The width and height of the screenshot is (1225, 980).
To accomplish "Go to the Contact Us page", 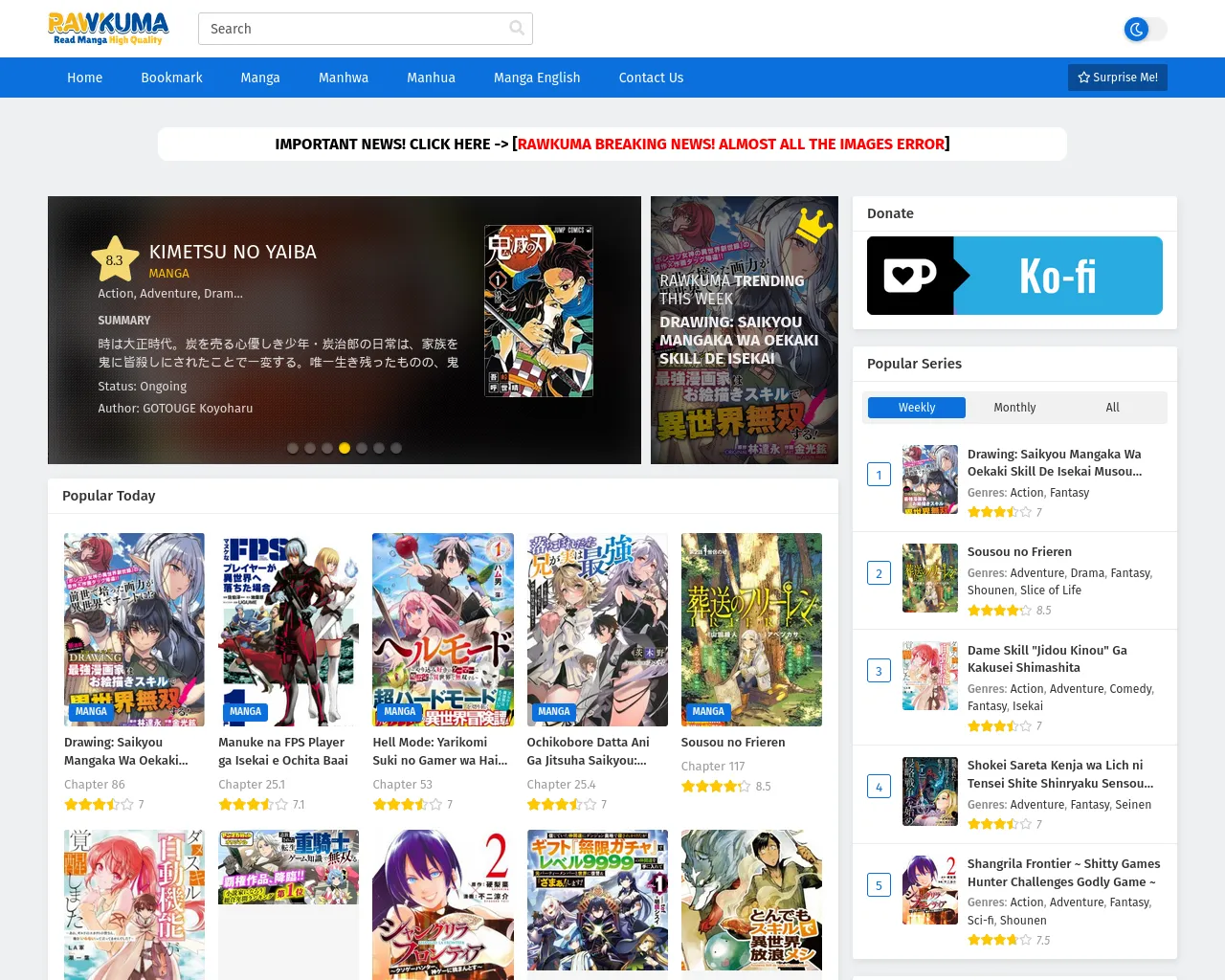I will pyautogui.click(x=651, y=78).
